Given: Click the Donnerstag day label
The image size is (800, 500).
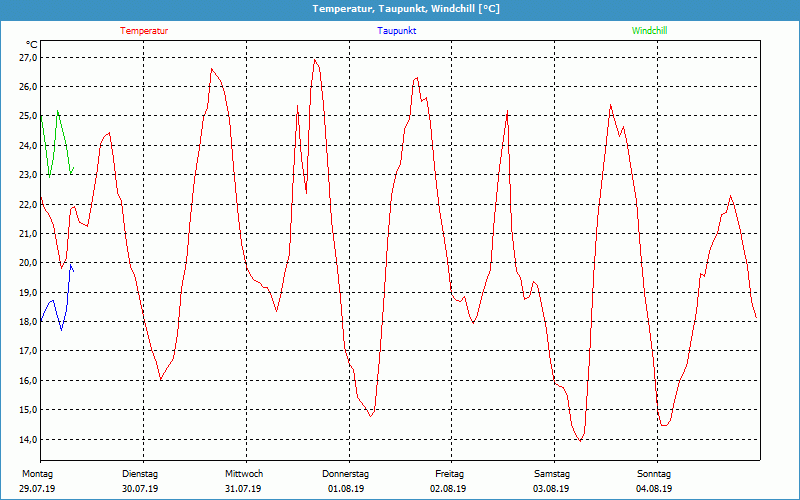Looking at the screenshot, I should (345, 474).
